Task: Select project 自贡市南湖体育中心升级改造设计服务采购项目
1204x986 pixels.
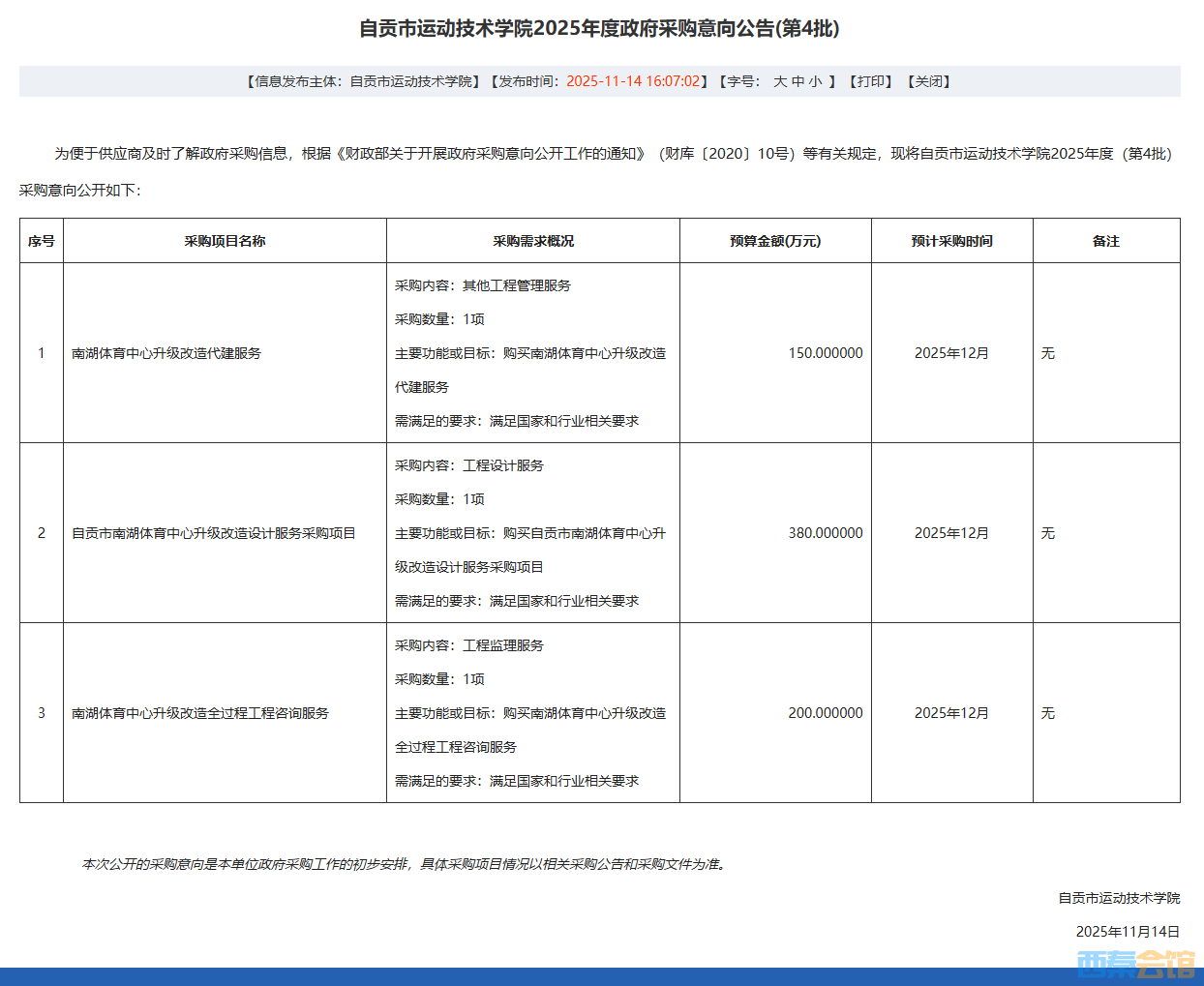Action: pos(214,533)
